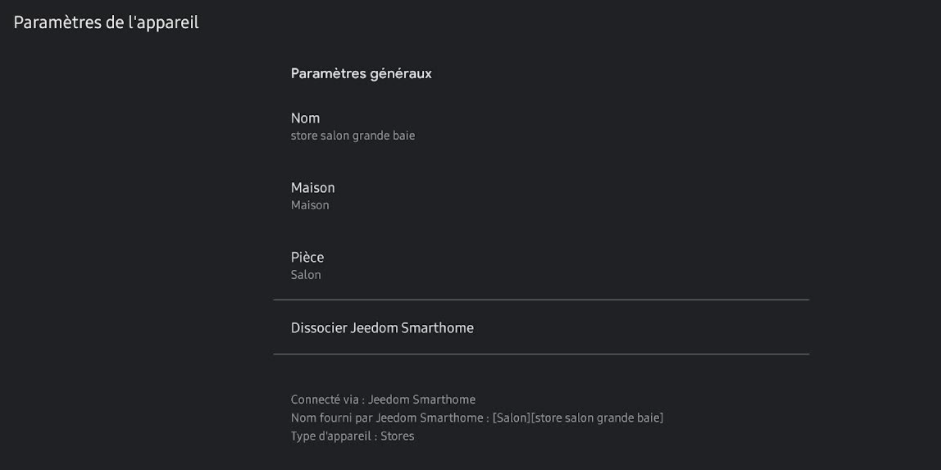Click the divider line above Dissocier Jeedom Smarthome

pyautogui.click(x=540, y=300)
